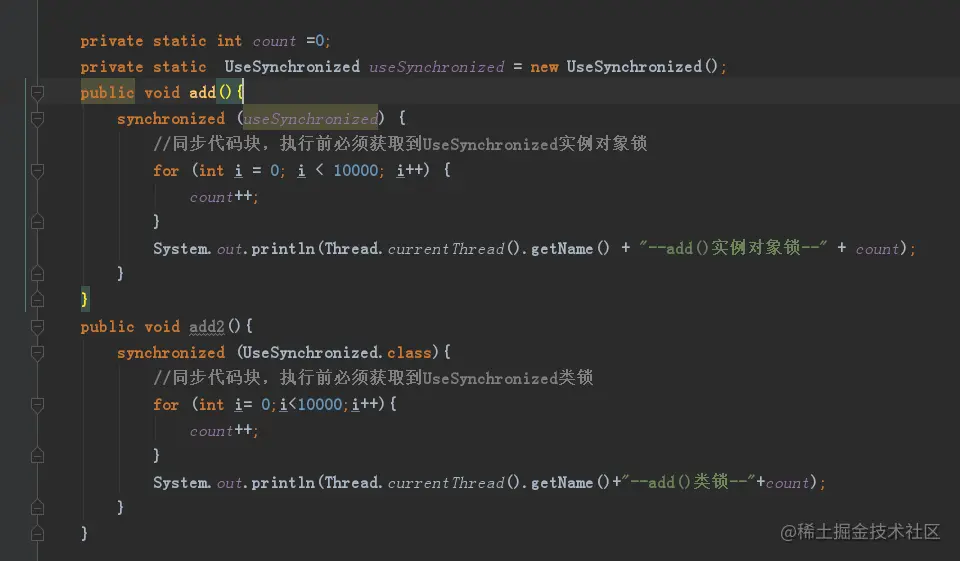Click 'for' keyword in add2()'s loop
Image resolution: width=960 pixels, height=561 pixels.
click(166, 404)
